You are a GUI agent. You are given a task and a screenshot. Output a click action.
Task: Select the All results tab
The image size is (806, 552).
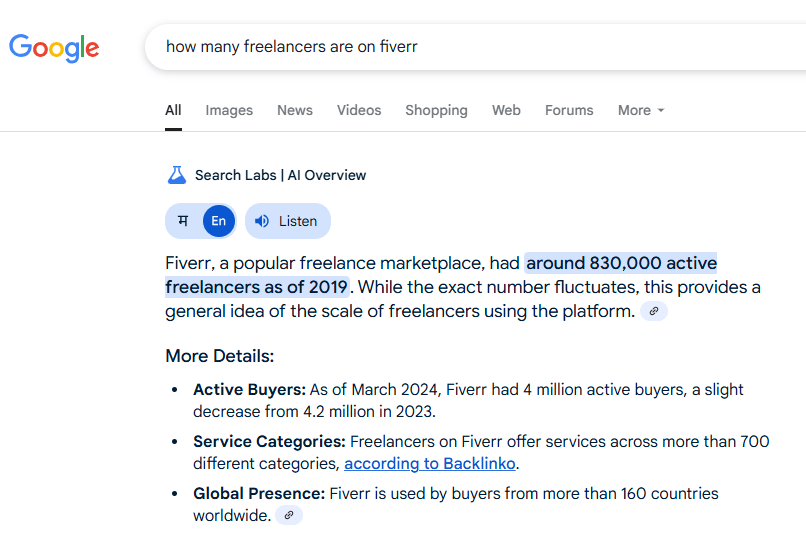point(173,110)
